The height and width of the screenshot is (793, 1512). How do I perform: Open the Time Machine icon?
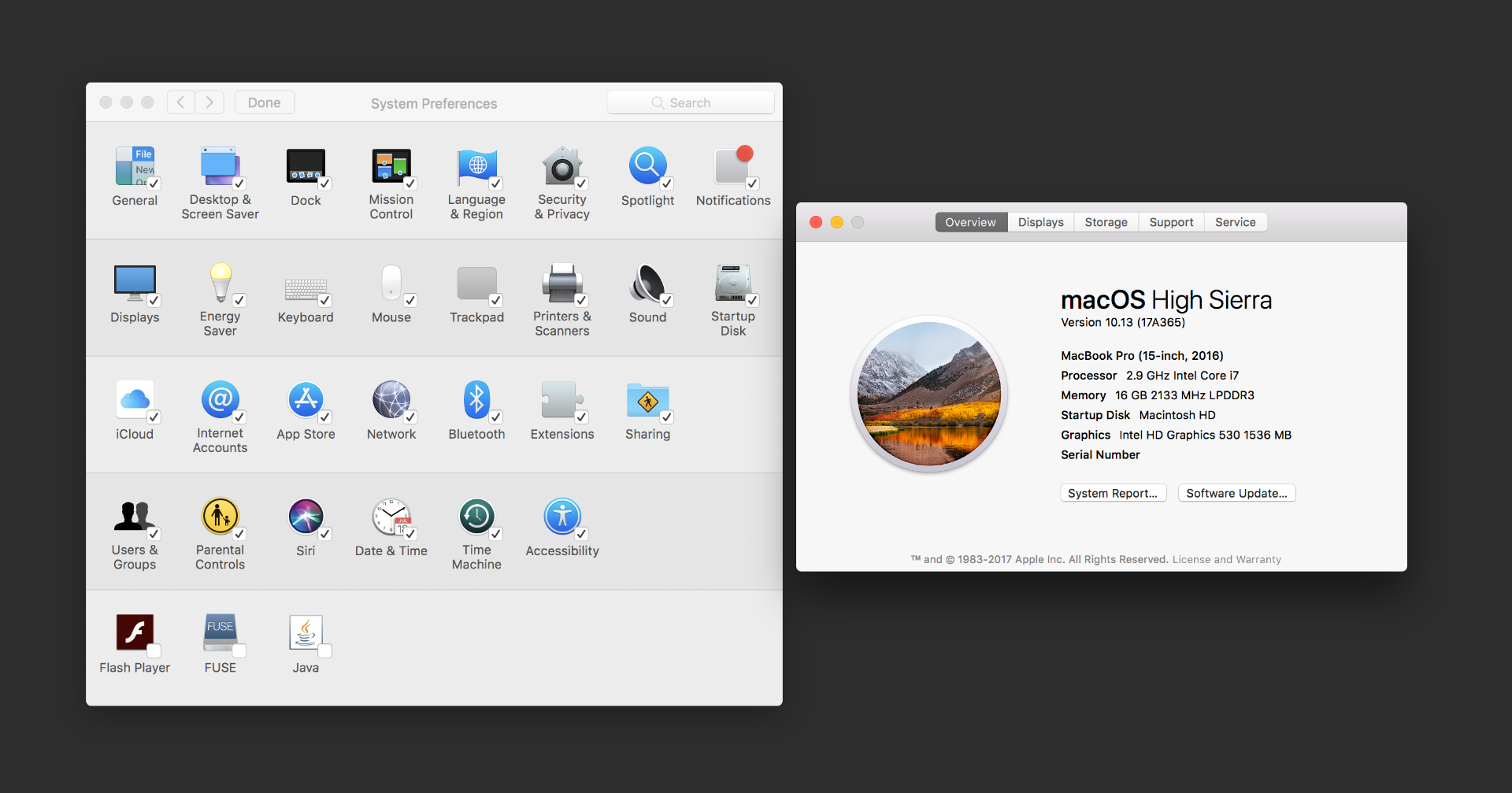point(476,516)
